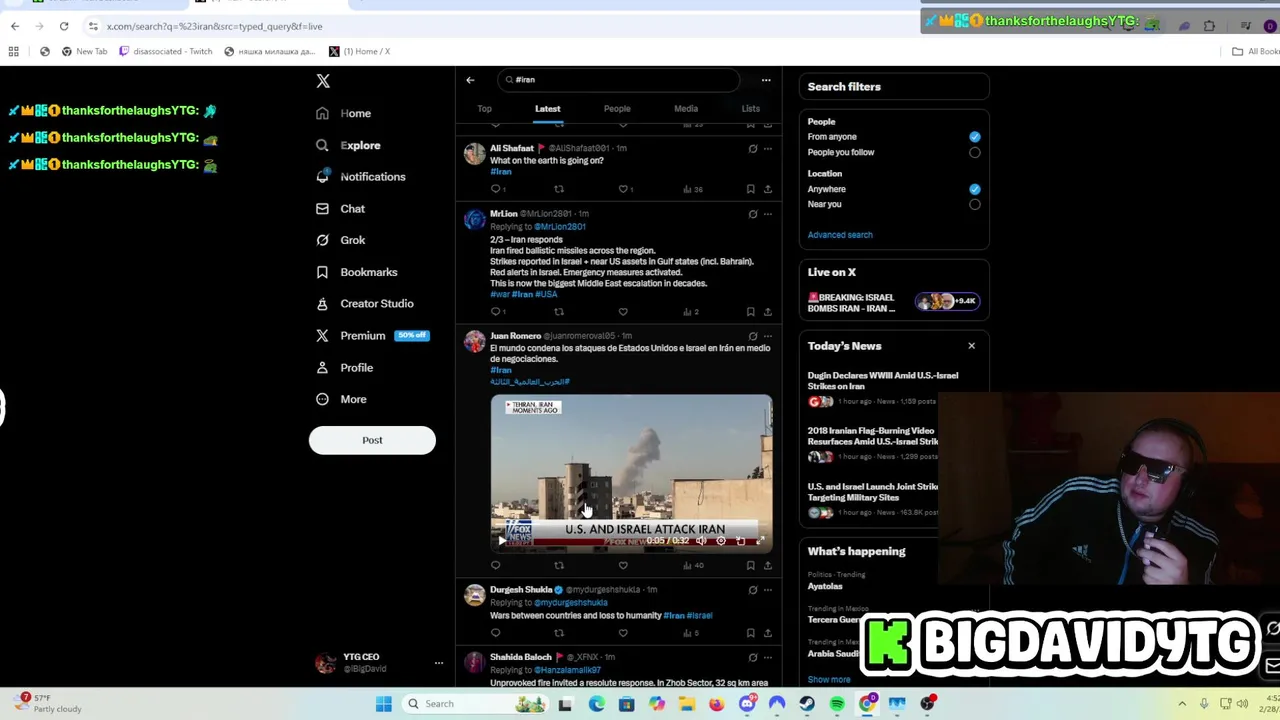This screenshot has width=1280, height=720.
Task: Open more options on MrLion's post
Action: pyautogui.click(x=767, y=214)
